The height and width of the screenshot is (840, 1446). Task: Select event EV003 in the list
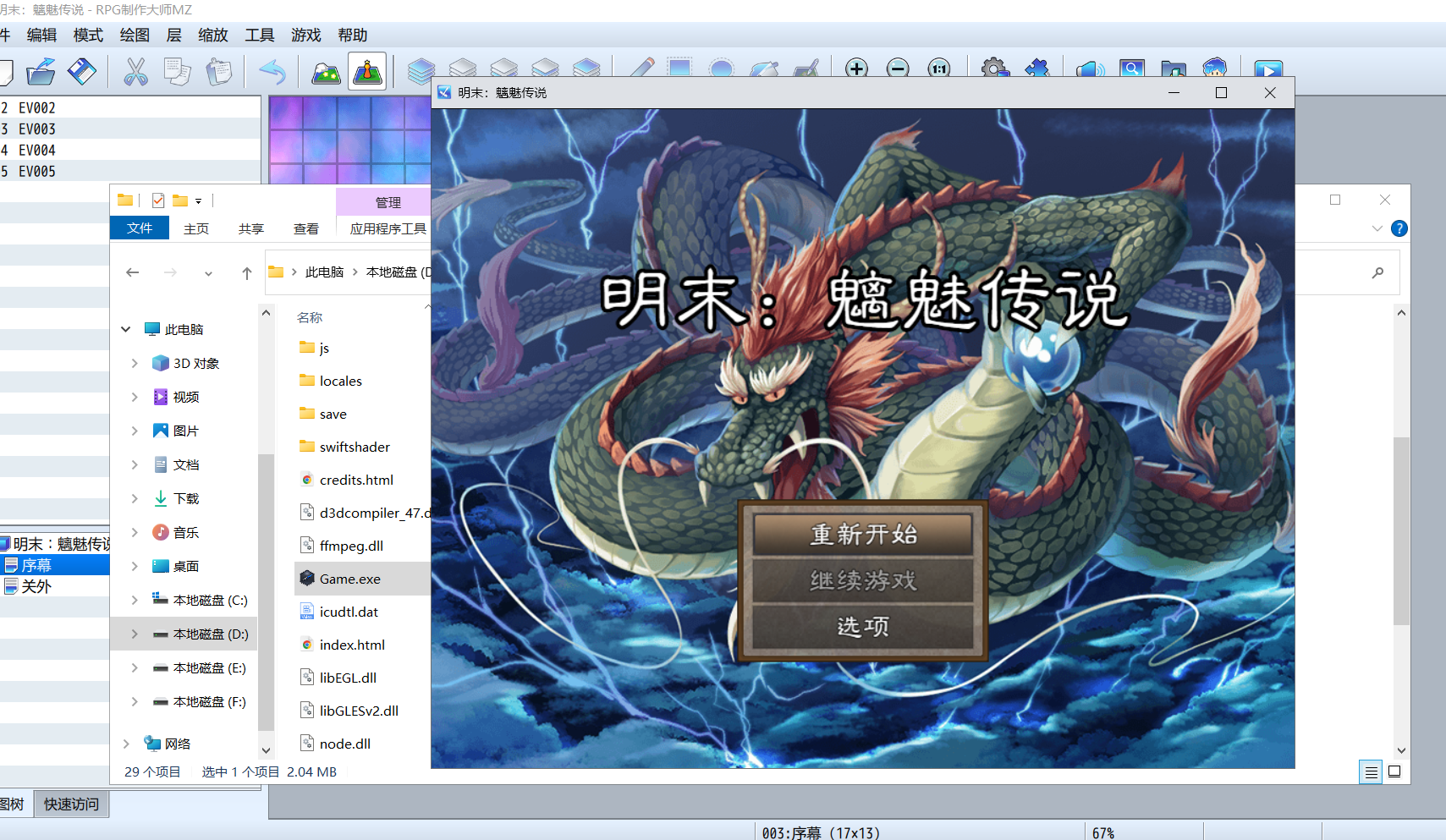(x=37, y=129)
